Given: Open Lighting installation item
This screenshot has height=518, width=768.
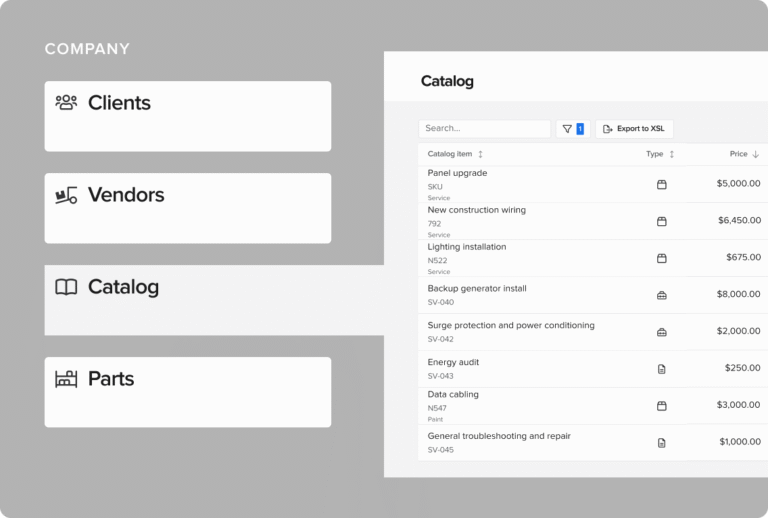Looking at the screenshot, I should pyautogui.click(x=467, y=247).
